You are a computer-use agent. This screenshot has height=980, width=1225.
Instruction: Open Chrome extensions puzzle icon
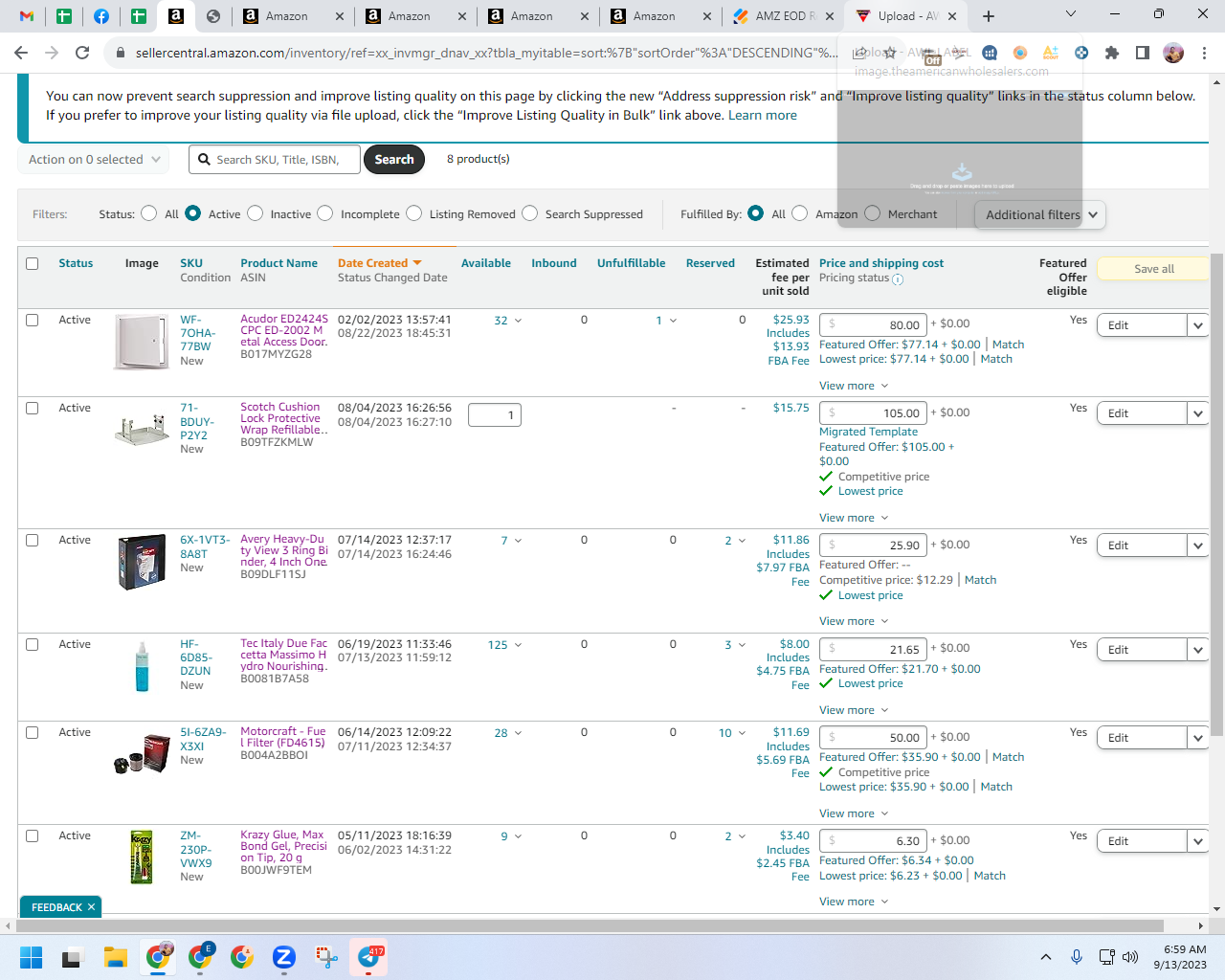click(1111, 53)
